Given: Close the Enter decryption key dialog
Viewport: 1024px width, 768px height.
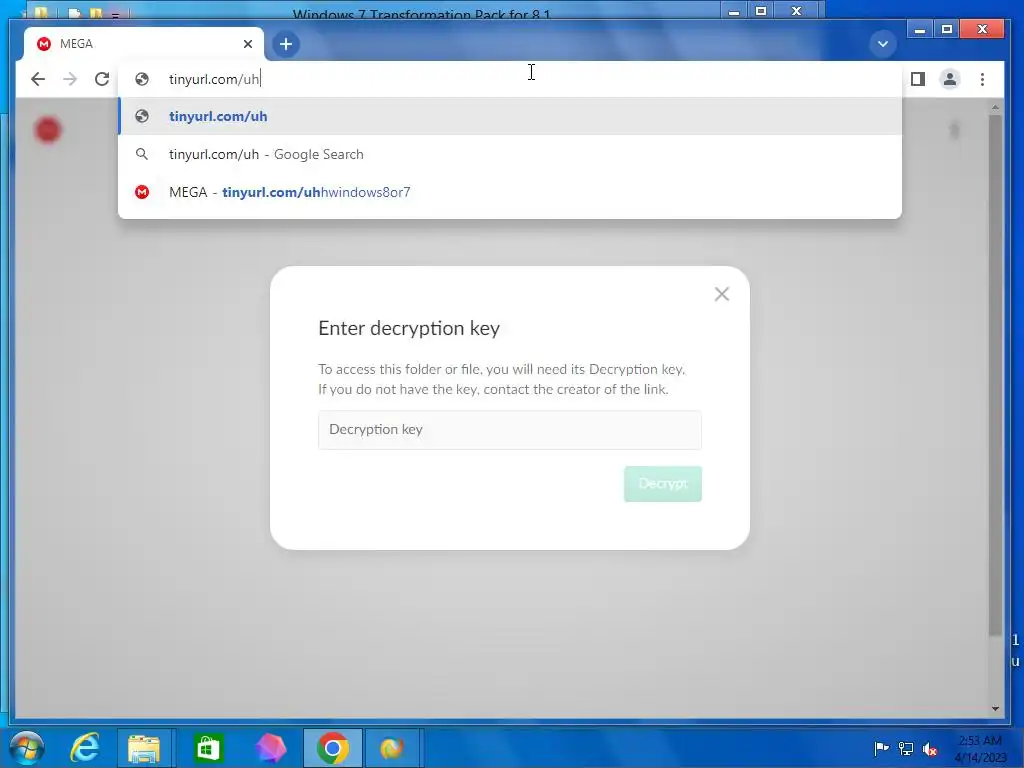Looking at the screenshot, I should coord(722,294).
